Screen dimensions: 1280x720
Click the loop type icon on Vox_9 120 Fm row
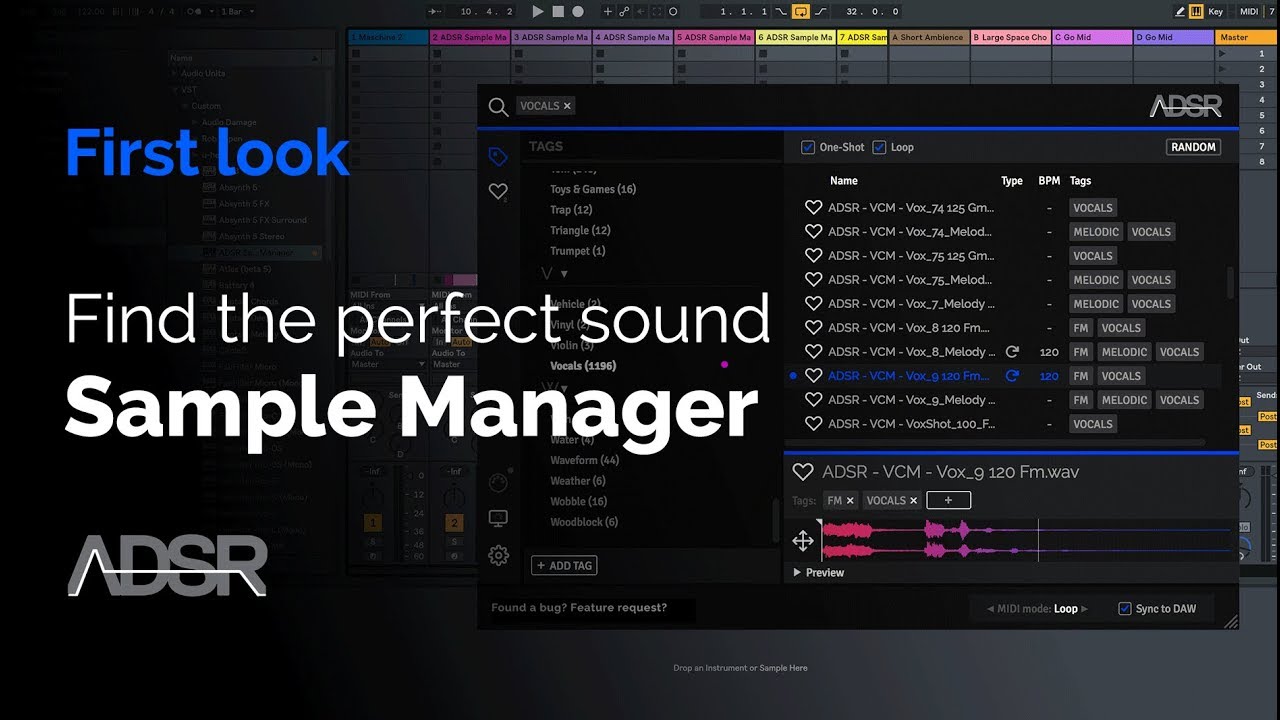click(x=1012, y=376)
